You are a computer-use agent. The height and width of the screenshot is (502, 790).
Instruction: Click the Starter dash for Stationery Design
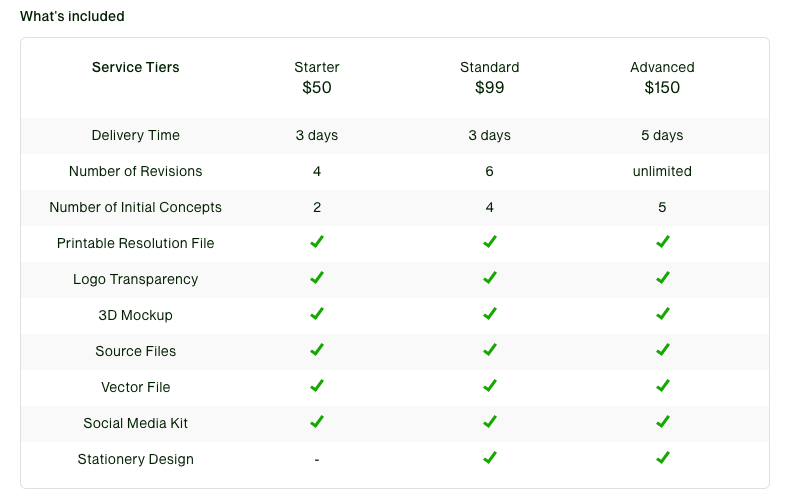point(317,460)
